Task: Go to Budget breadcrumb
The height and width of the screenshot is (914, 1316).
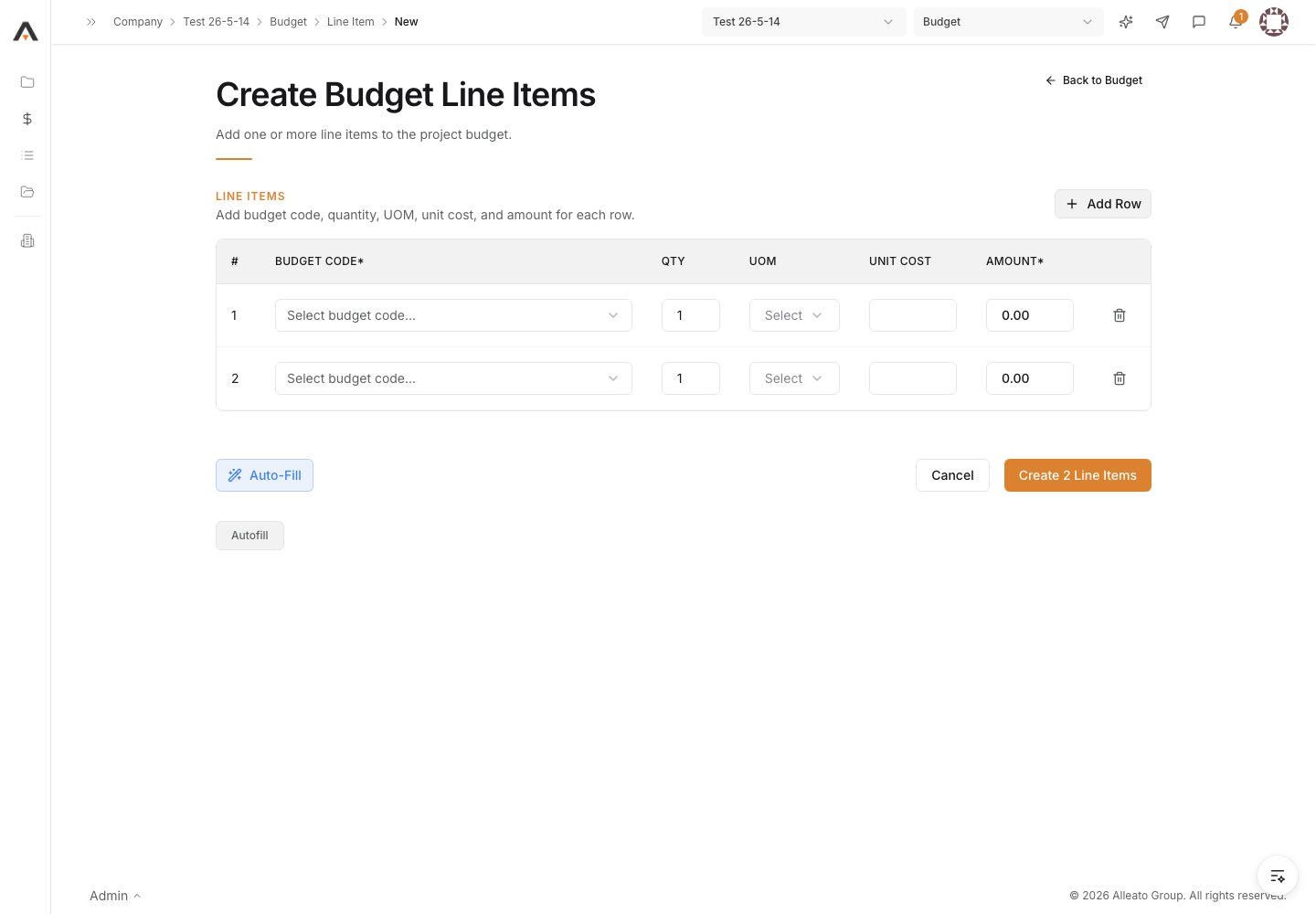Action: pyautogui.click(x=288, y=22)
